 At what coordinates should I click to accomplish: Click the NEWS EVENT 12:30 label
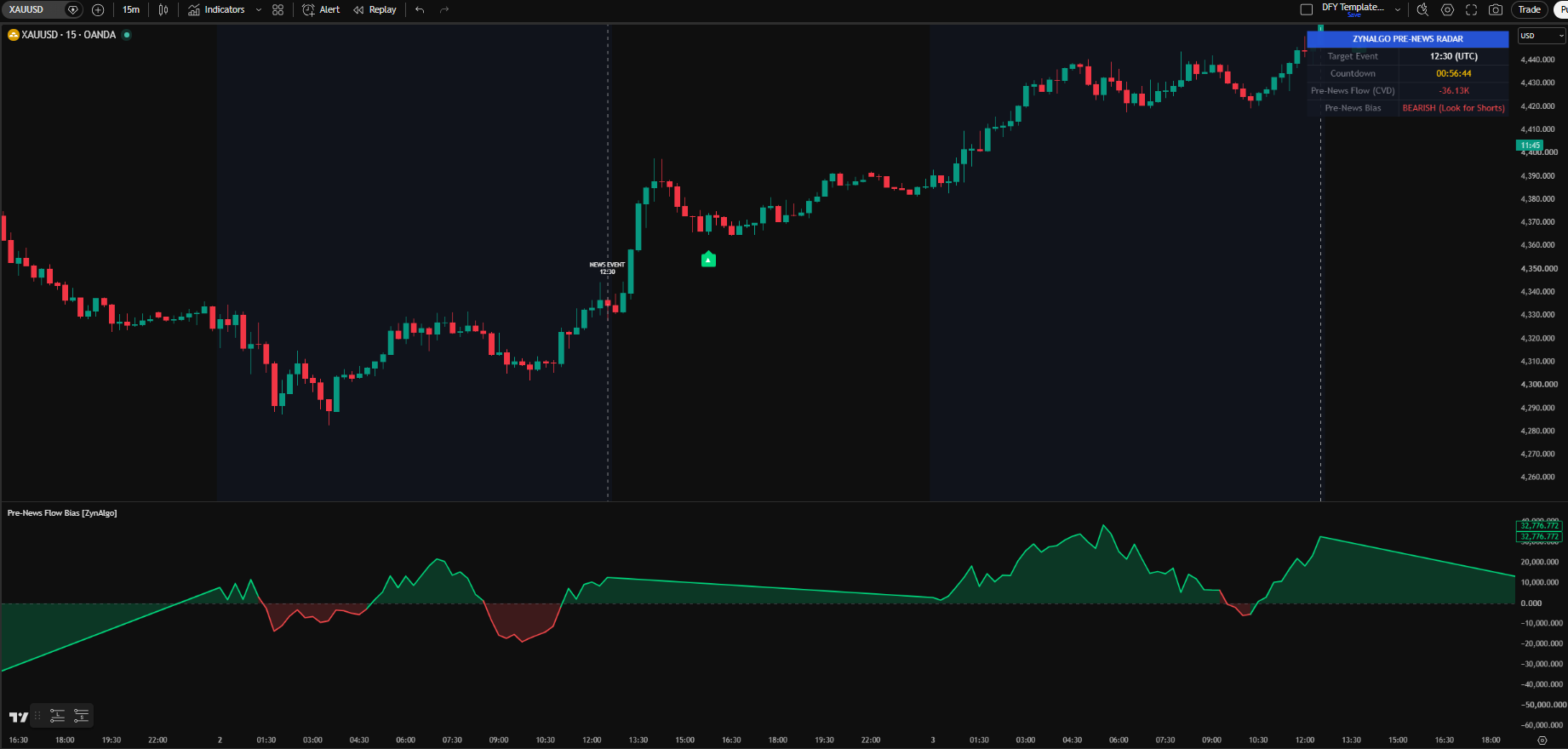click(x=607, y=268)
